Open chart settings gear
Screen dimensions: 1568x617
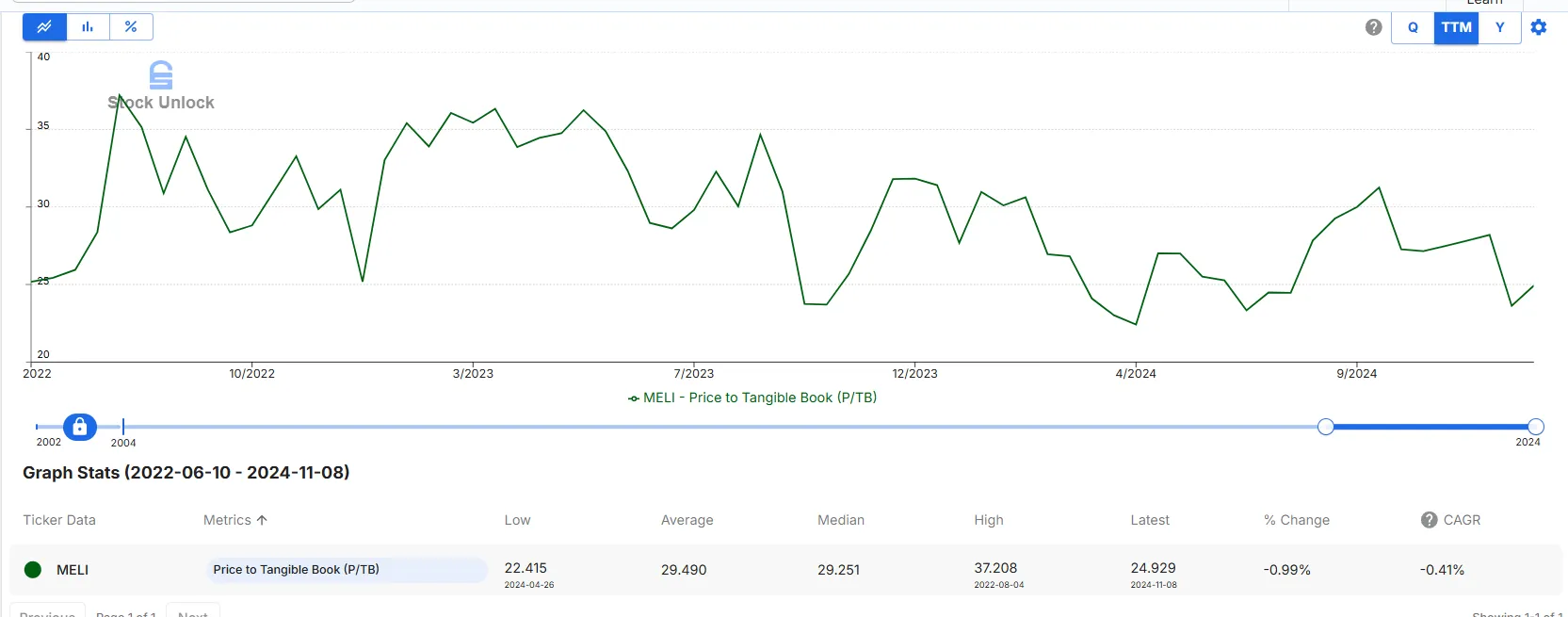1539,27
